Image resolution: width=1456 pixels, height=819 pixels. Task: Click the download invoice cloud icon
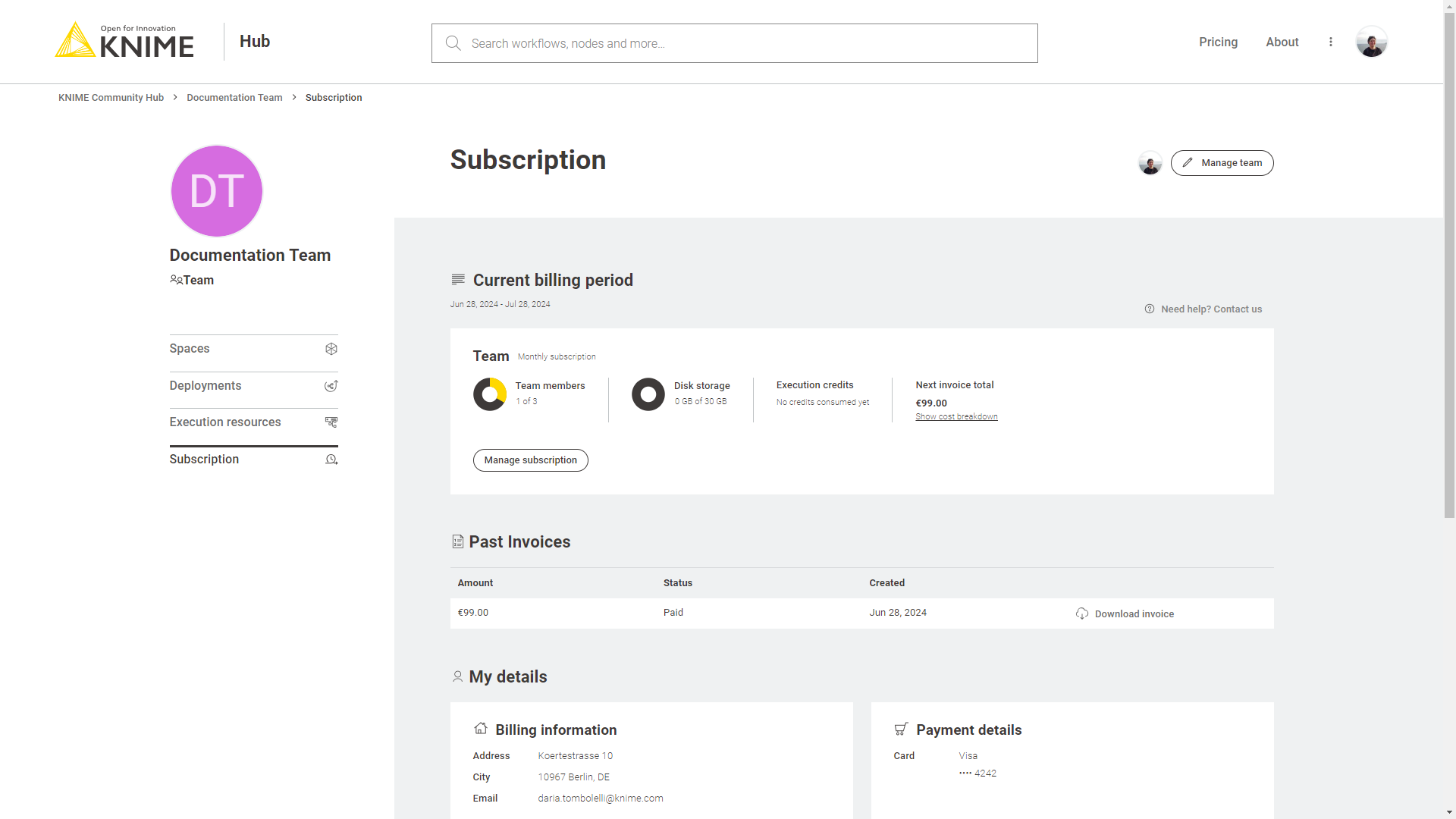coord(1082,613)
